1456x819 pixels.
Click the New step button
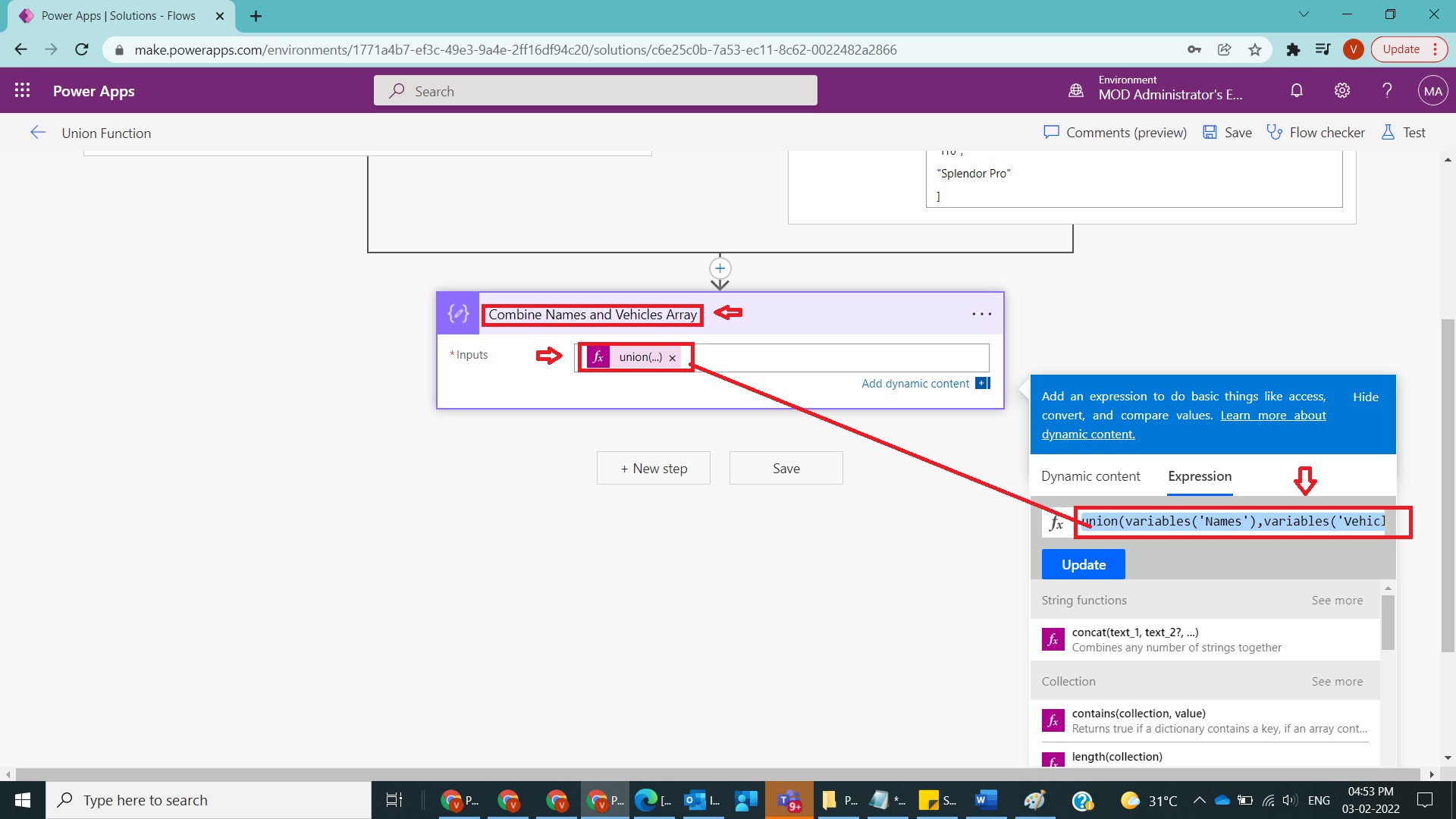tap(653, 468)
